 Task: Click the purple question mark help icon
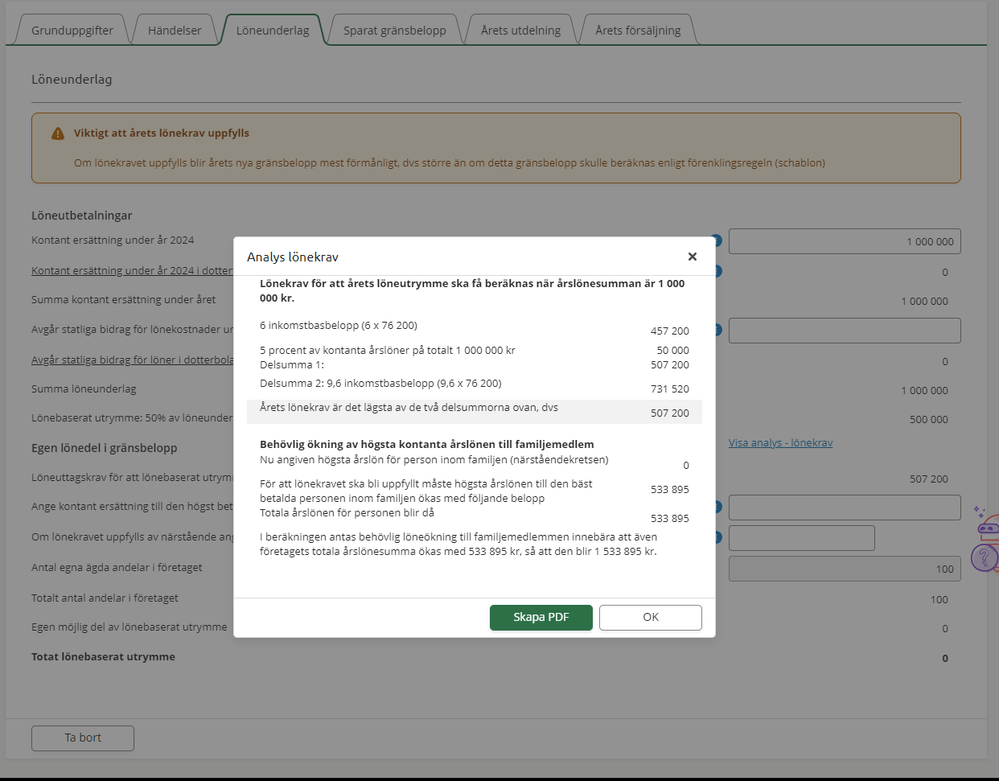[x=985, y=556]
